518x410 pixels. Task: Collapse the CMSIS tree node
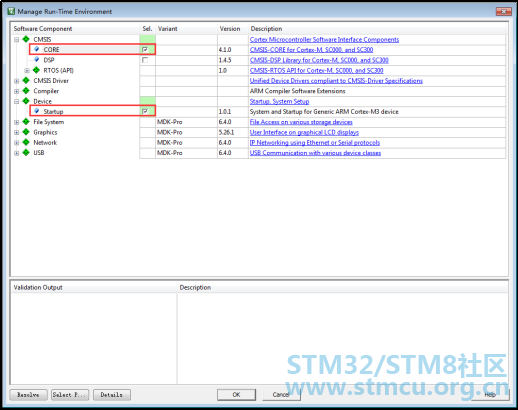tap(16, 40)
